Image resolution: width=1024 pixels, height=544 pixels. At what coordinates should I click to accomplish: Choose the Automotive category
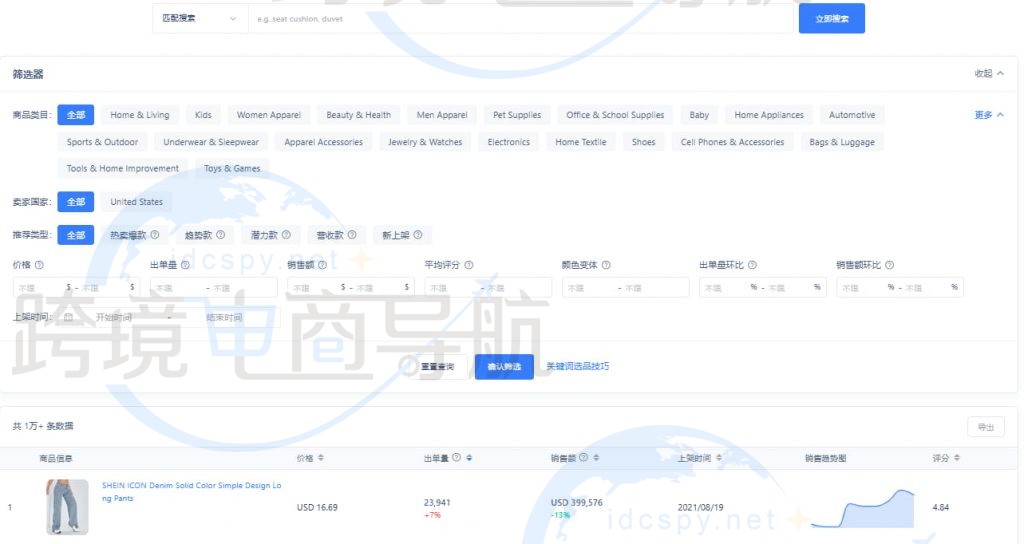(x=852, y=115)
